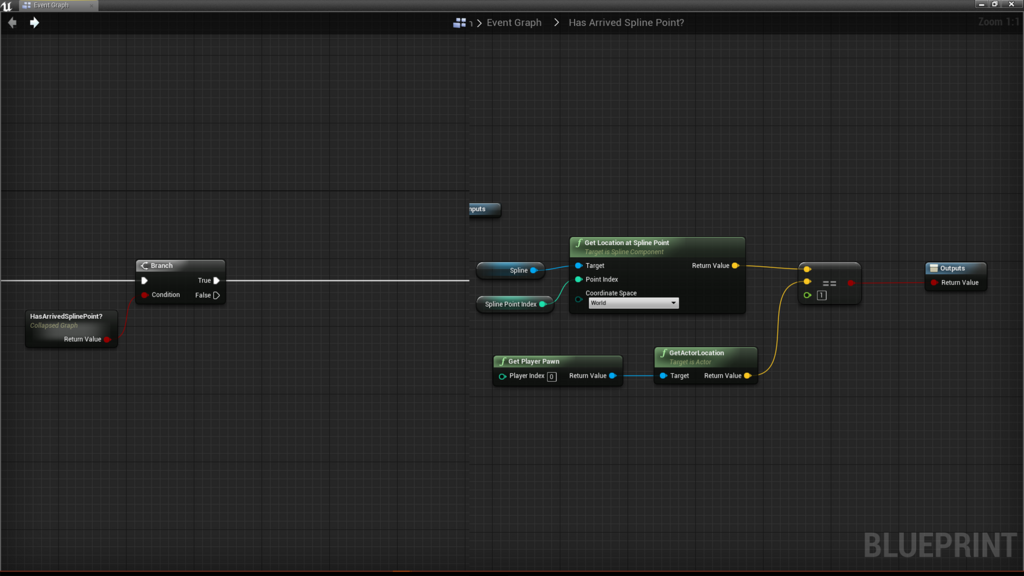This screenshot has width=1024, height=576.
Task: Select the HasArrivedSplinePoint? collapsed graph node
Action: pos(72,328)
